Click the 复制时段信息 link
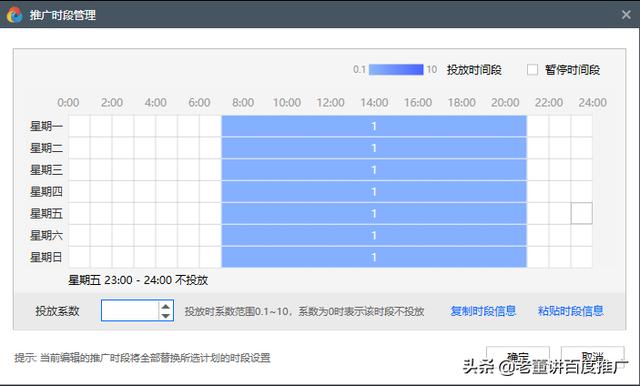640x386 pixels. (x=483, y=311)
